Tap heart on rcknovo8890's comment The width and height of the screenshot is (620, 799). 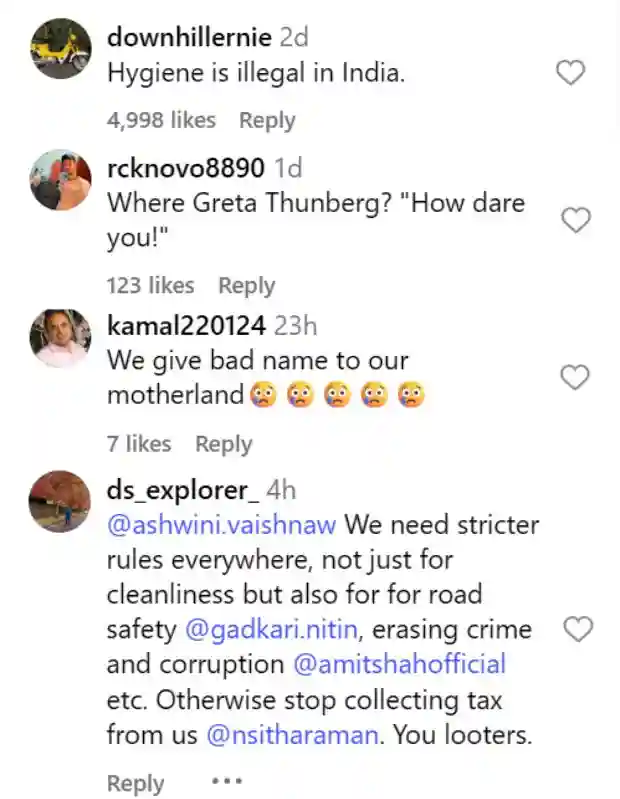pyautogui.click(x=576, y=220)
